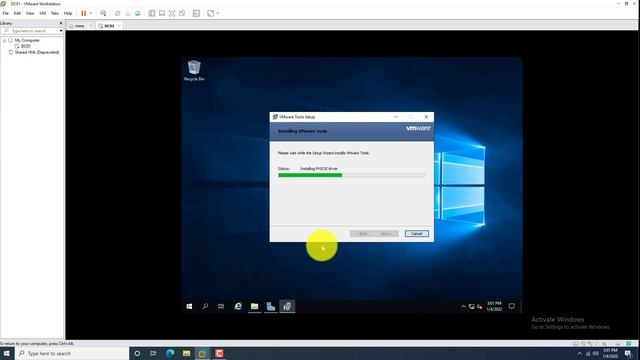Image resolution: width=640 pixels, height=360 pixels.
Task: Click Cancel in VMware Tools Setup
Action: pyautogui.click(x=416, y=233)
